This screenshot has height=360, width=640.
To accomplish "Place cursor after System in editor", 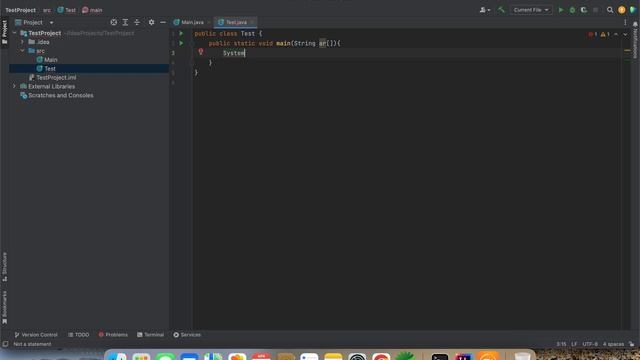I will [245, 53].
